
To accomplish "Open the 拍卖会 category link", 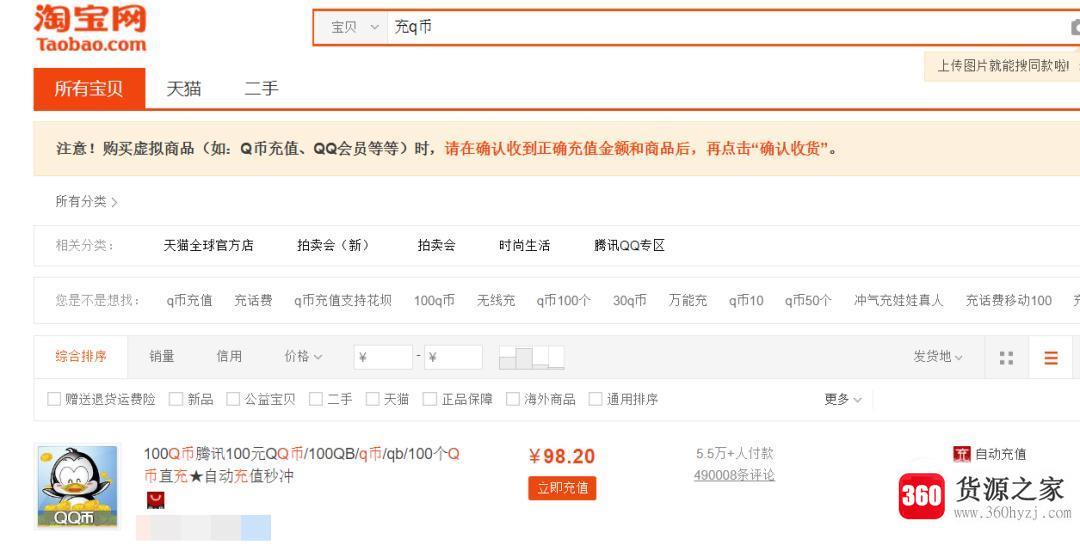I will tap(436, 245).
